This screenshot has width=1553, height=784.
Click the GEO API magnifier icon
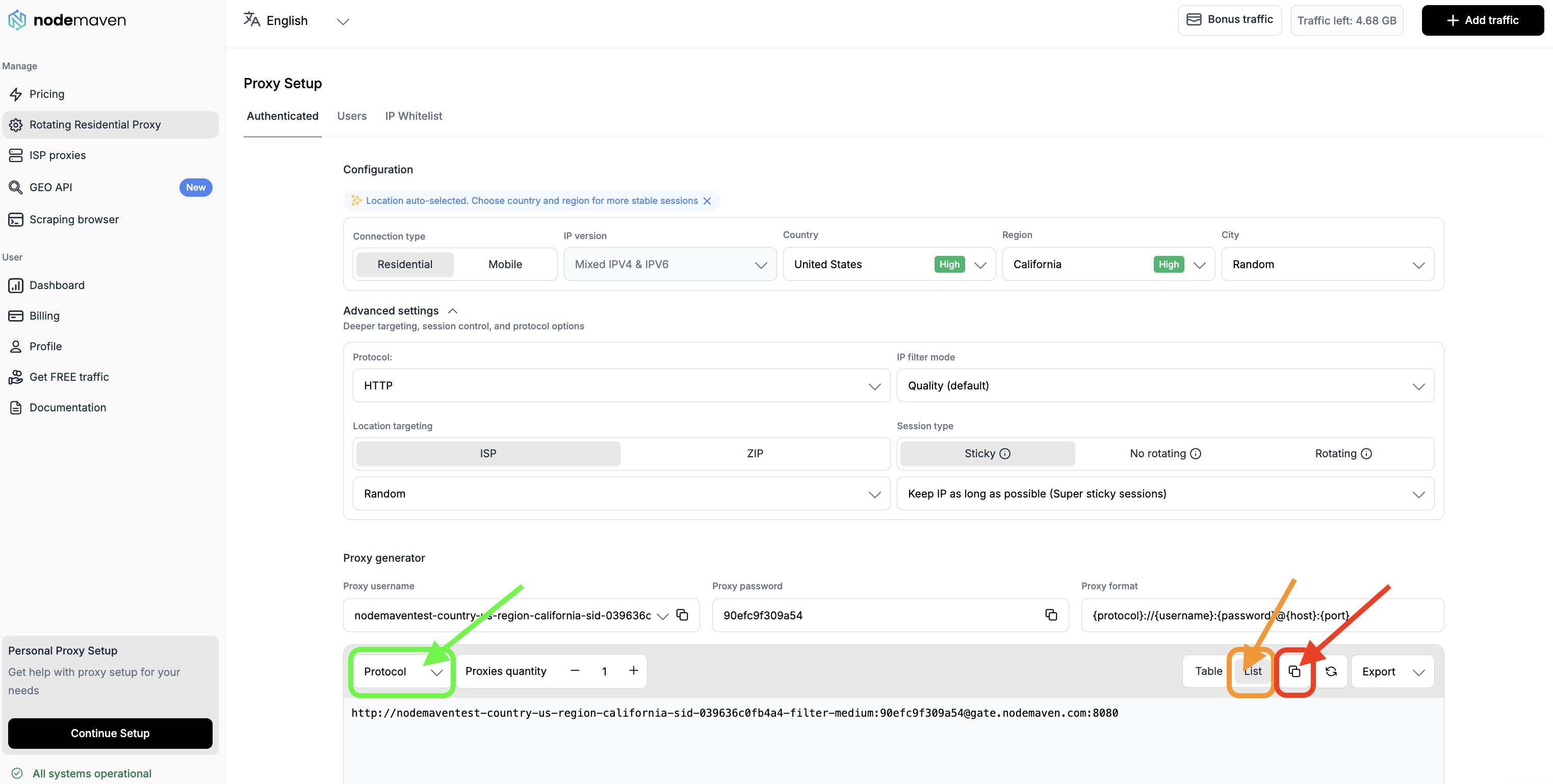click(x=16, y=188)
